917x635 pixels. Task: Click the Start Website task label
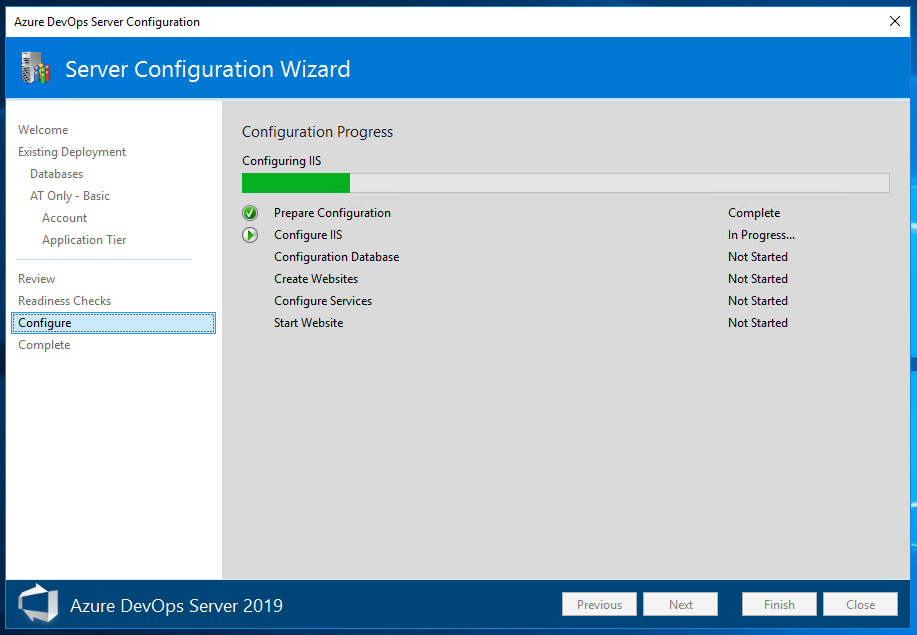[x=309, y=323]
